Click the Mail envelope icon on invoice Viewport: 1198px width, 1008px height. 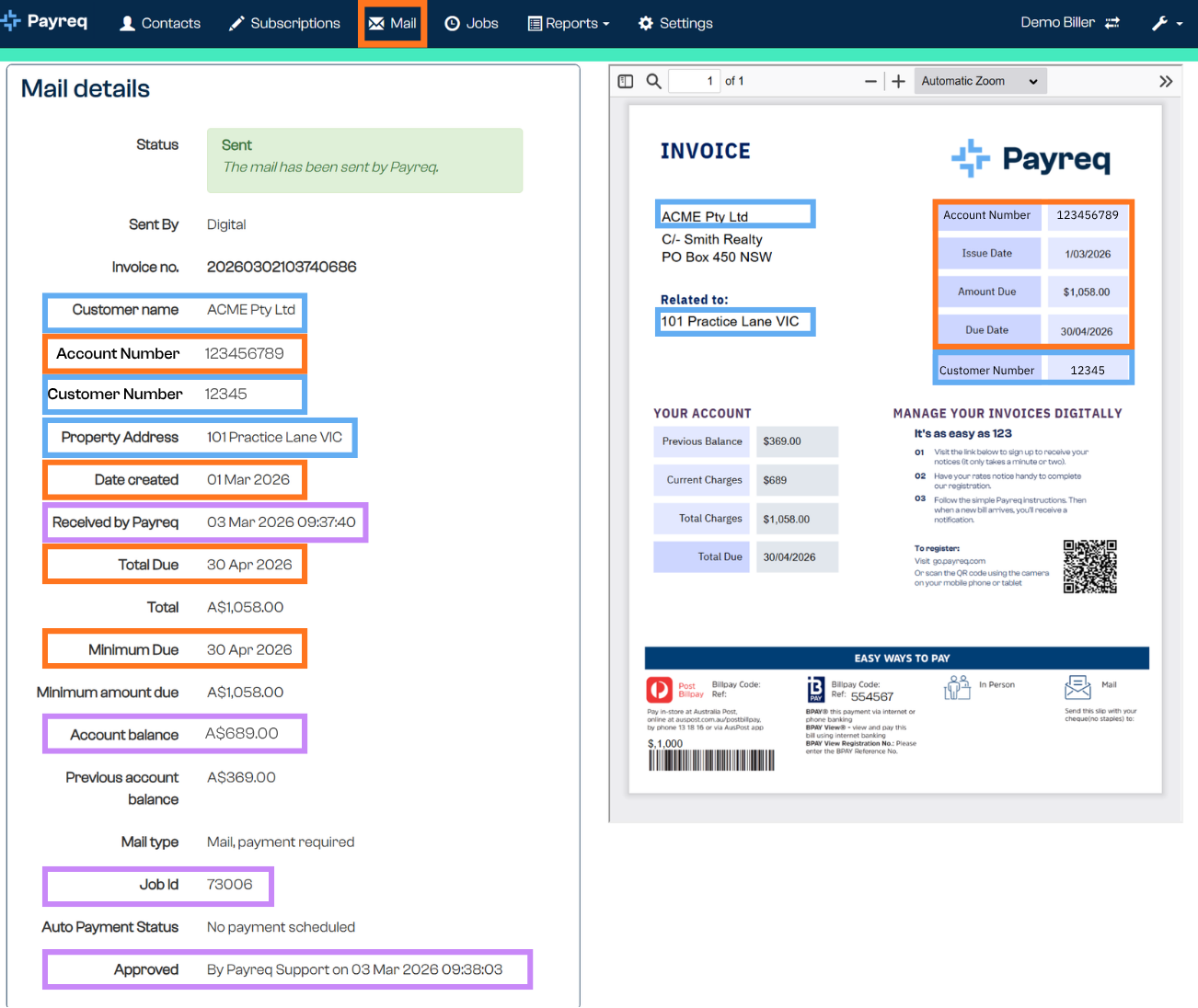click(x=1077, y=687)
